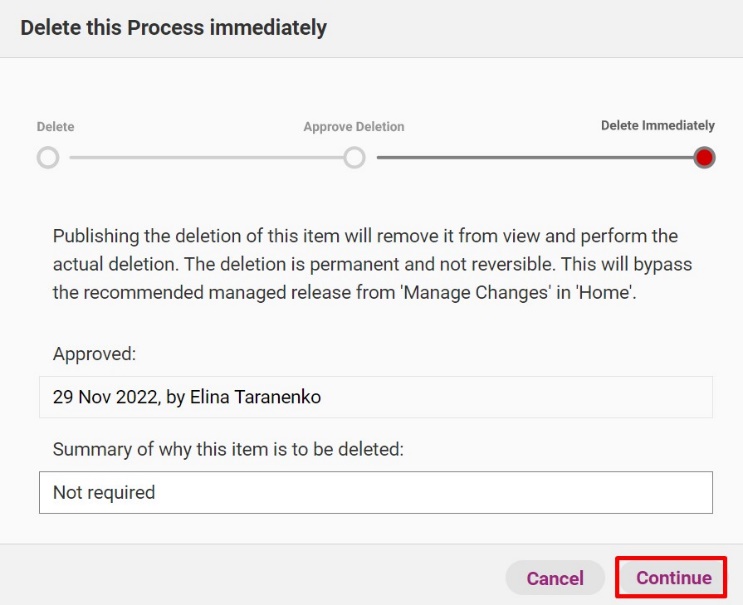Click the Approve Deletion step label

[354, 127]
